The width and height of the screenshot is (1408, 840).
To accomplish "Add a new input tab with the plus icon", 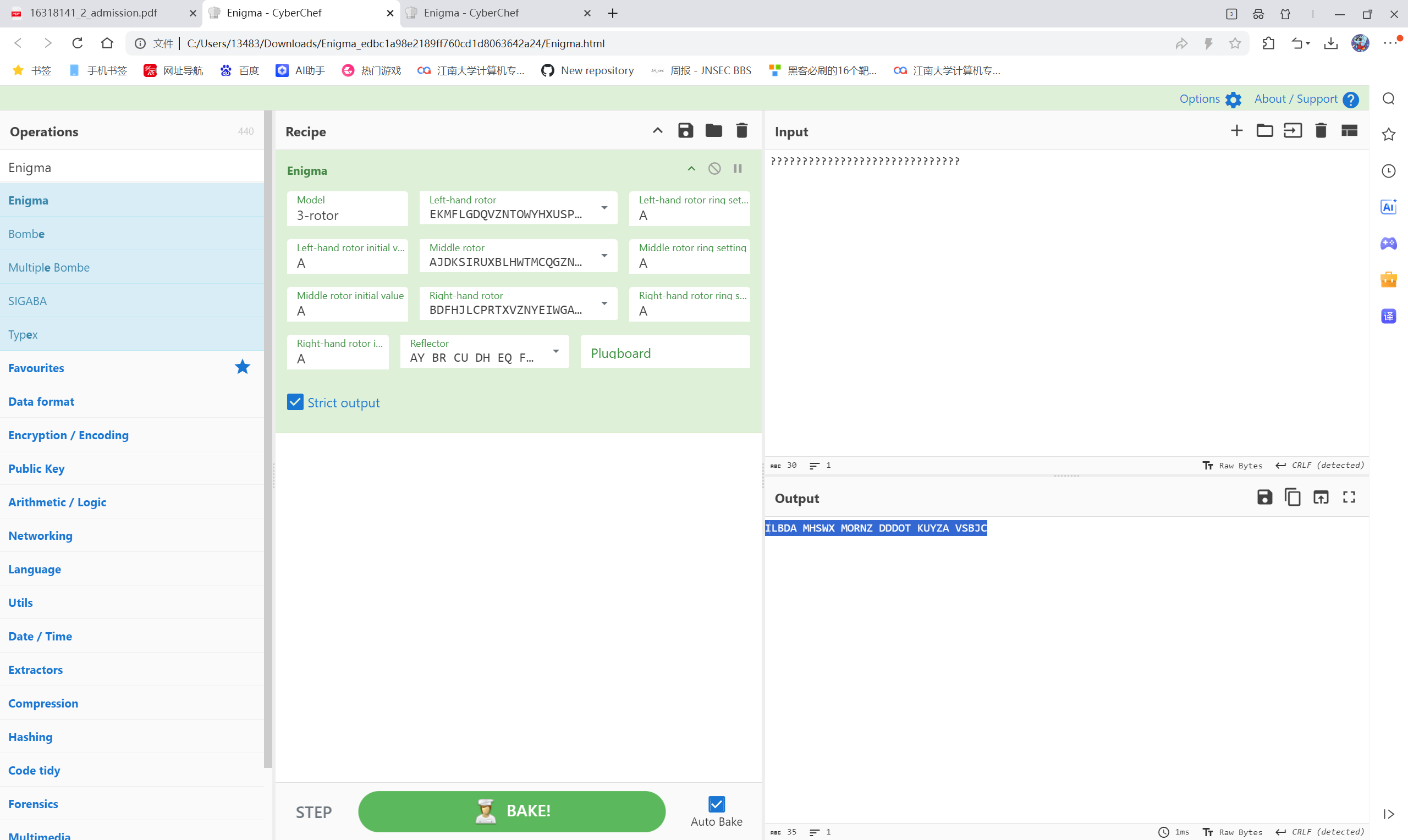I will tap(1236, 131).
